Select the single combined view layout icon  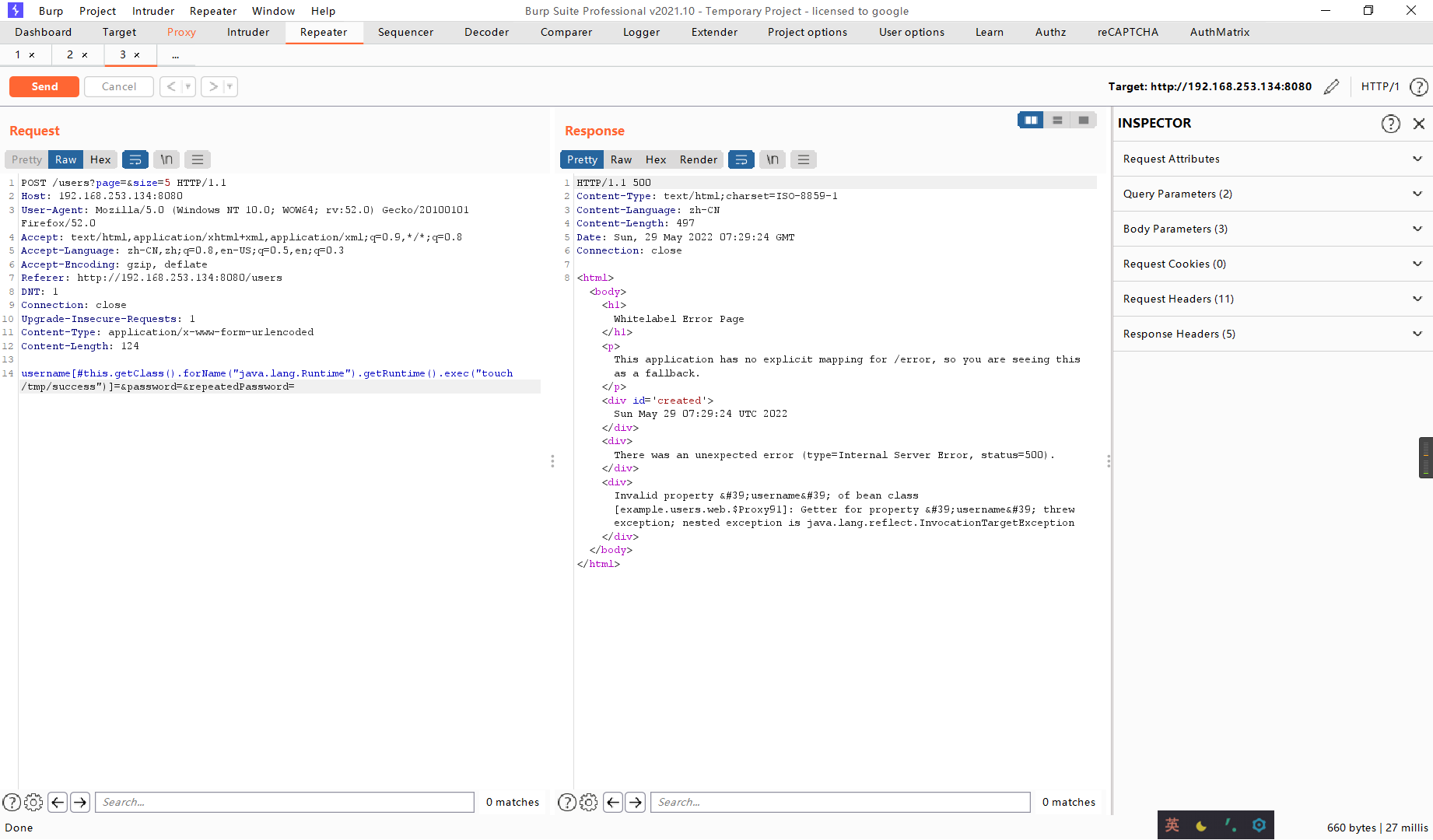[x=1083, y=120]
